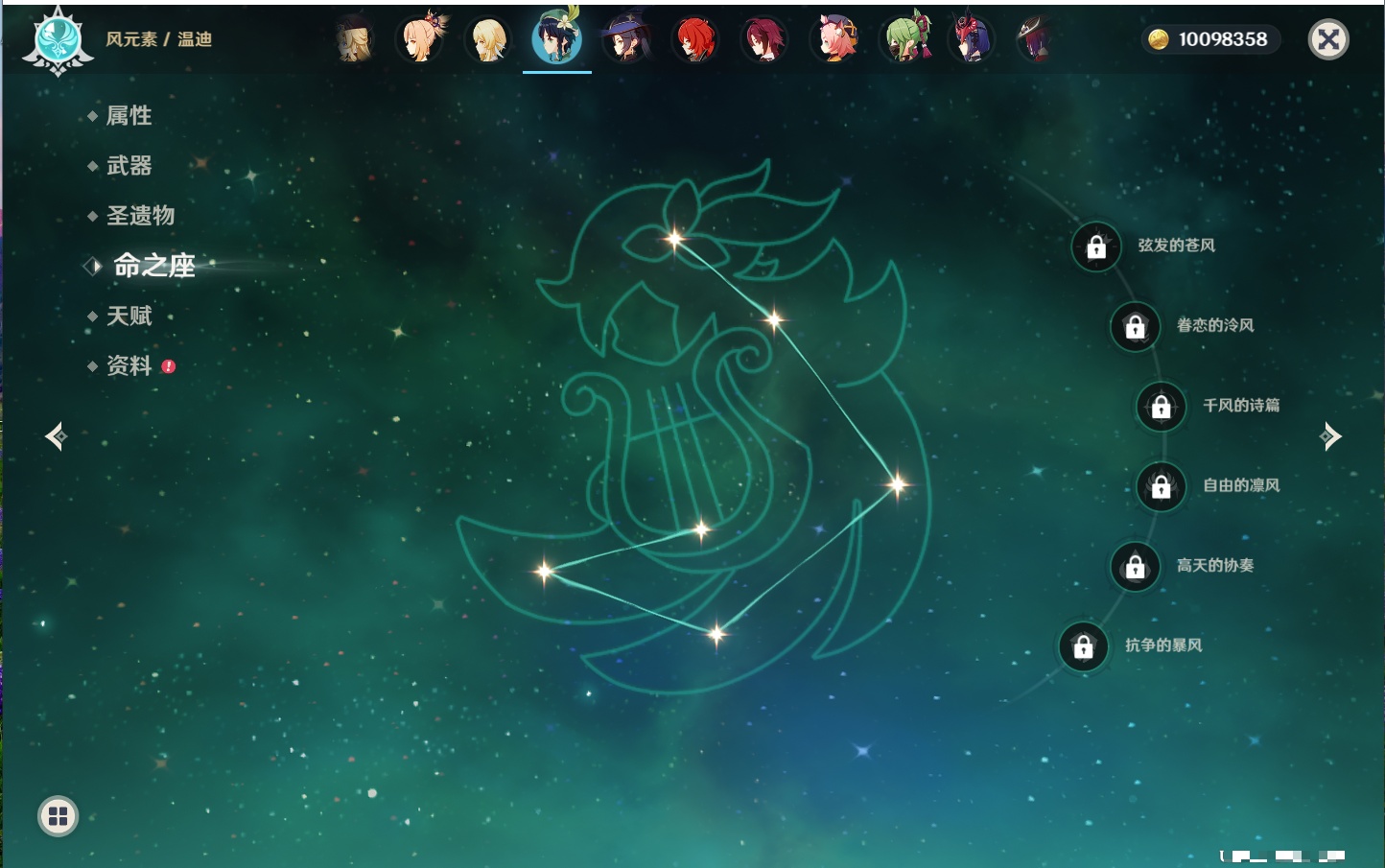This screenshot has width=1385, height=868.
Task: Open the 天赋 talents menu
Action: 129,316
